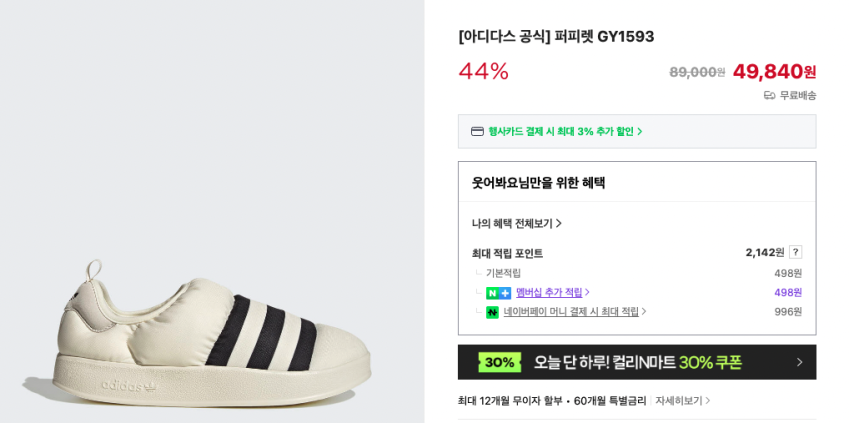Open 행사카드 결제 추가 할인 details

565,131
